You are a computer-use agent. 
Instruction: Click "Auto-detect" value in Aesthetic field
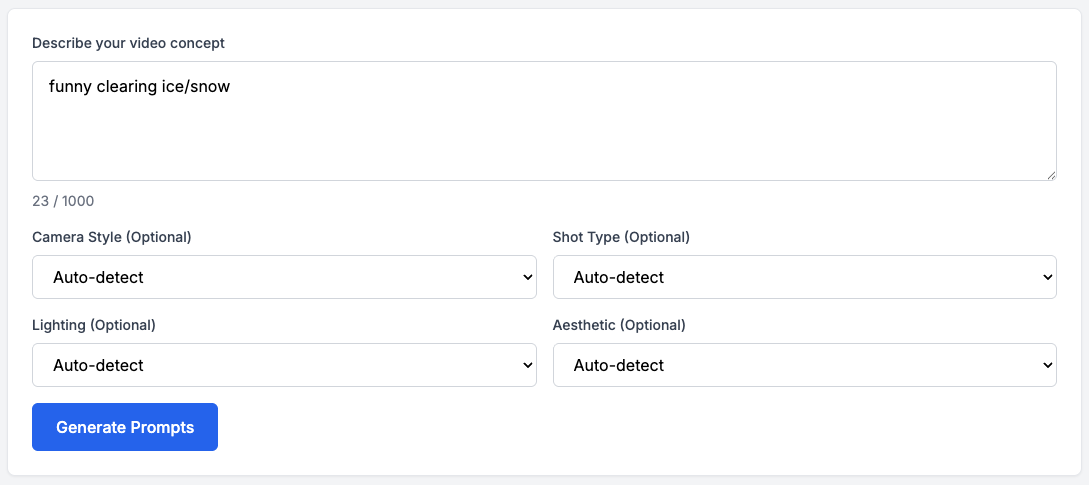click(x=619, y=365)
